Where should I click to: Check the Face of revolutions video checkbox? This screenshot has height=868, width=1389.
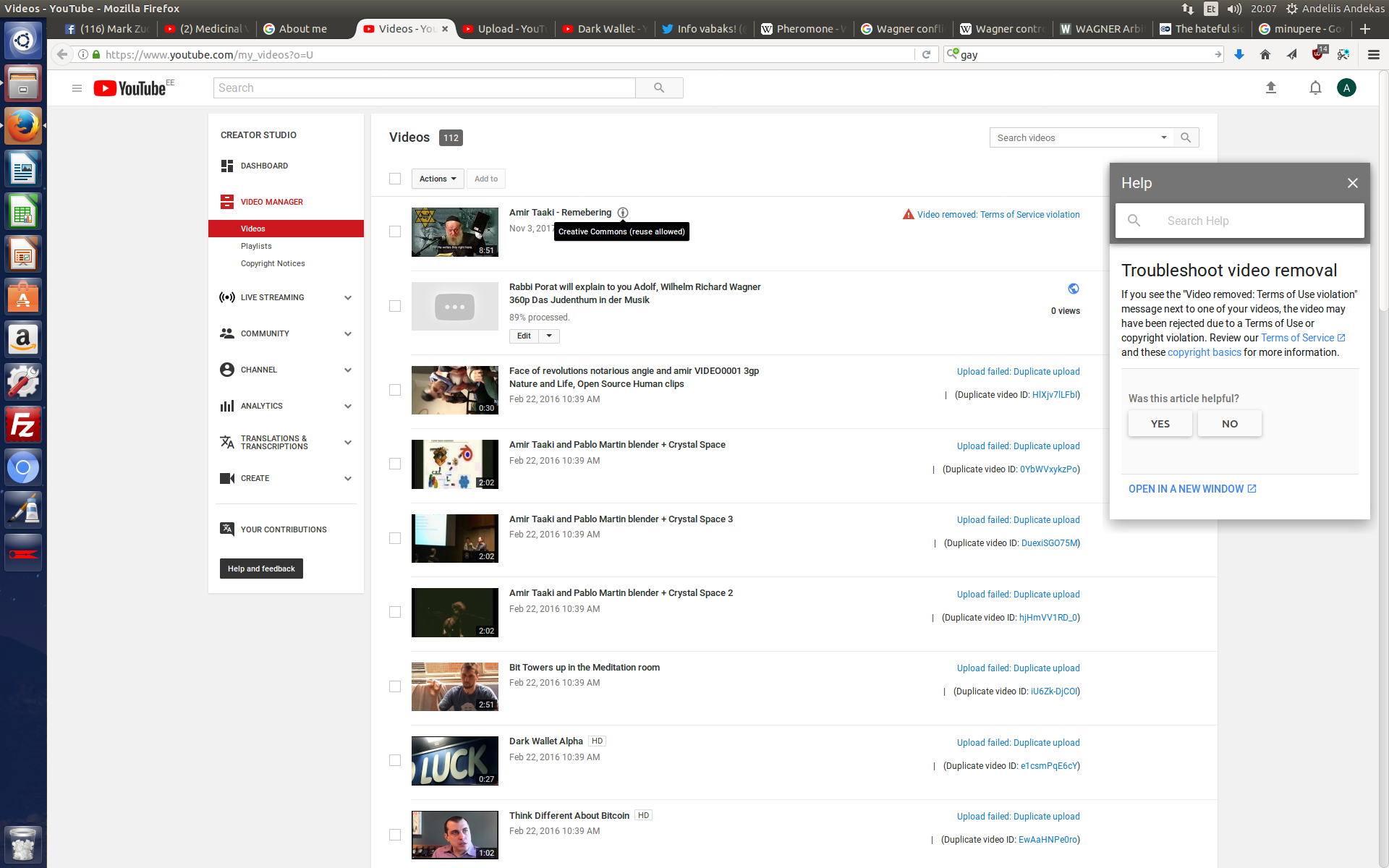point(395,390)
